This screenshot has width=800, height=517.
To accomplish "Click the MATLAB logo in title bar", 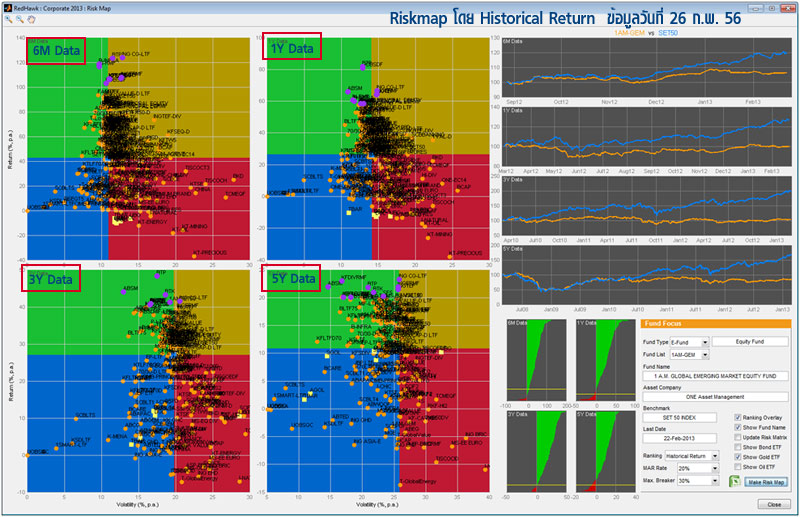I will pos(7,6).
